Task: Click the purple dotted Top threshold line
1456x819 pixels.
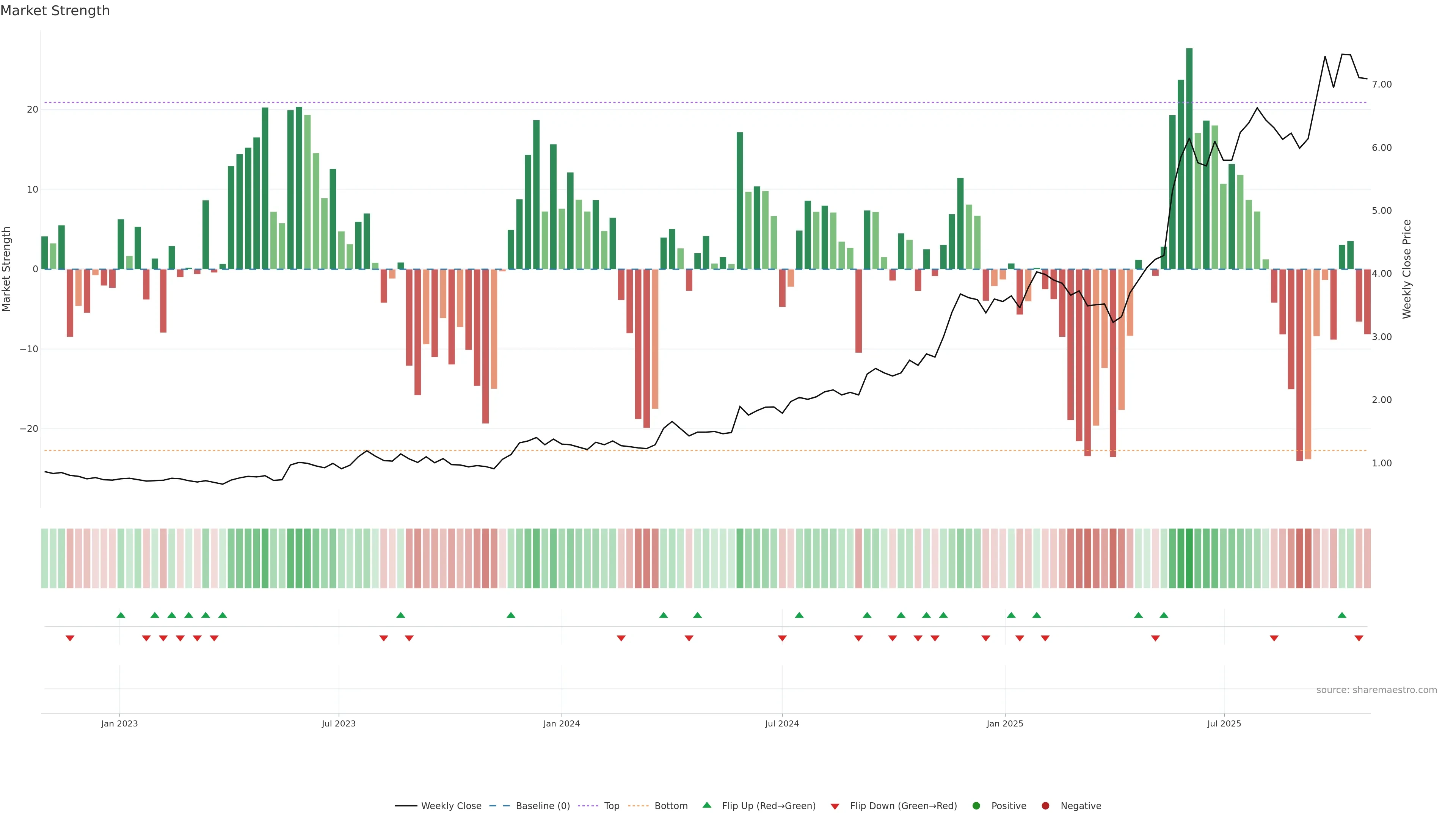Action: click(678, 103)
